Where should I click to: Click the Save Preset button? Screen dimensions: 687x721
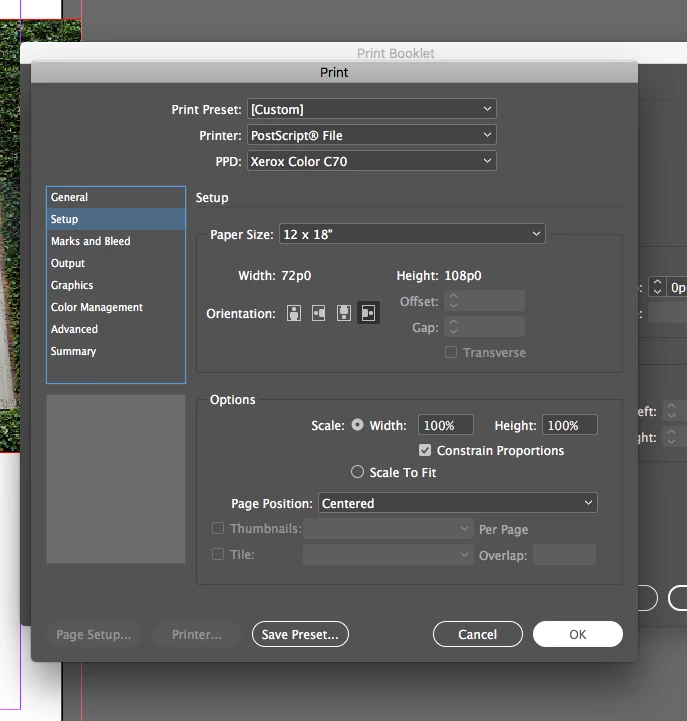click(x=300, y=634)
